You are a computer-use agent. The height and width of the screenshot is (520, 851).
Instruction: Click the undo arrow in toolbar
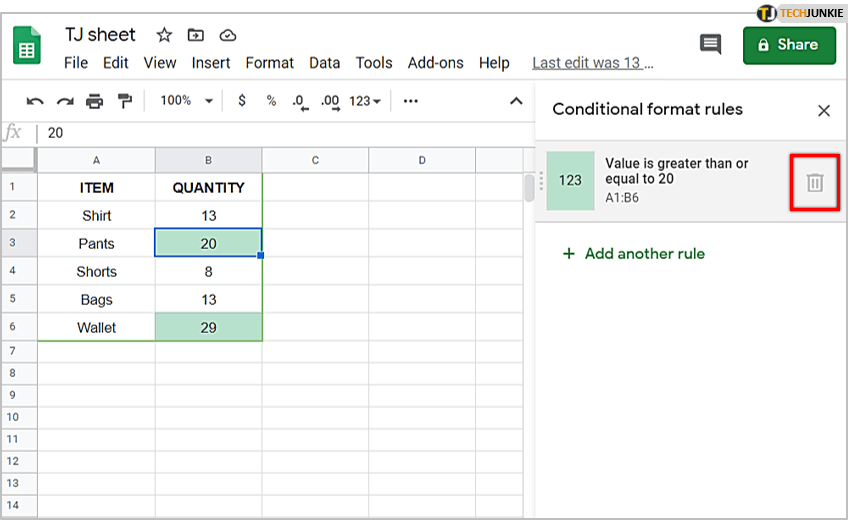pyautogui.click(x=35, y=101)
